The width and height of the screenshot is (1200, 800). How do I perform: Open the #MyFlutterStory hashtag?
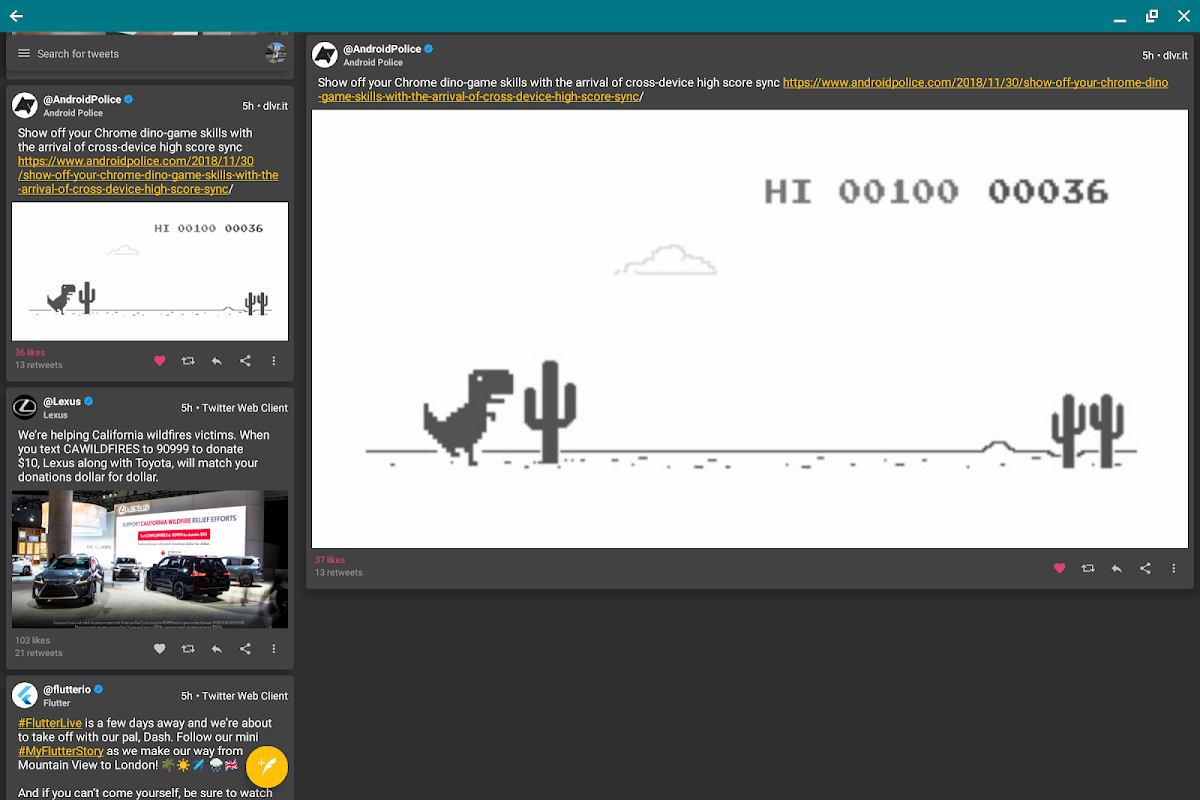point(60,750)
